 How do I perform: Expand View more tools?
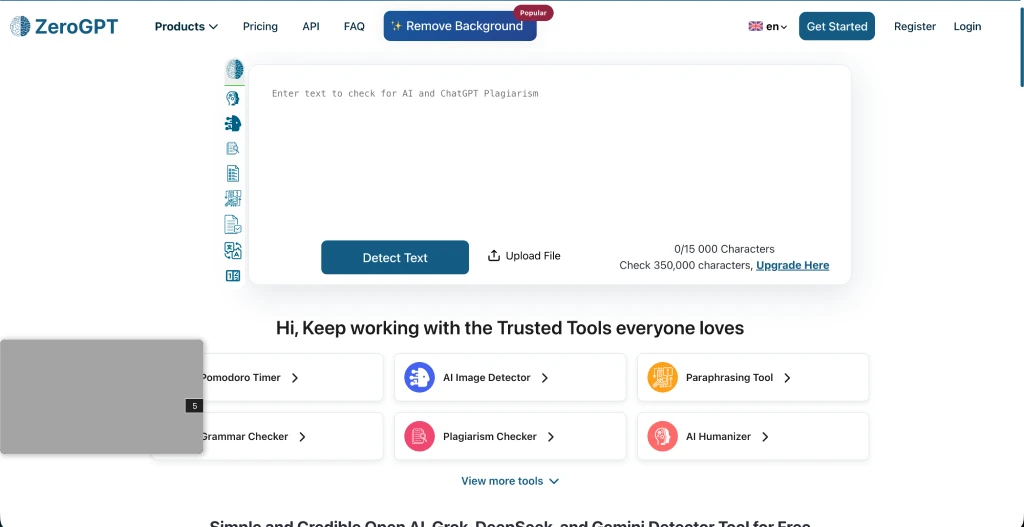click(510, 481)
